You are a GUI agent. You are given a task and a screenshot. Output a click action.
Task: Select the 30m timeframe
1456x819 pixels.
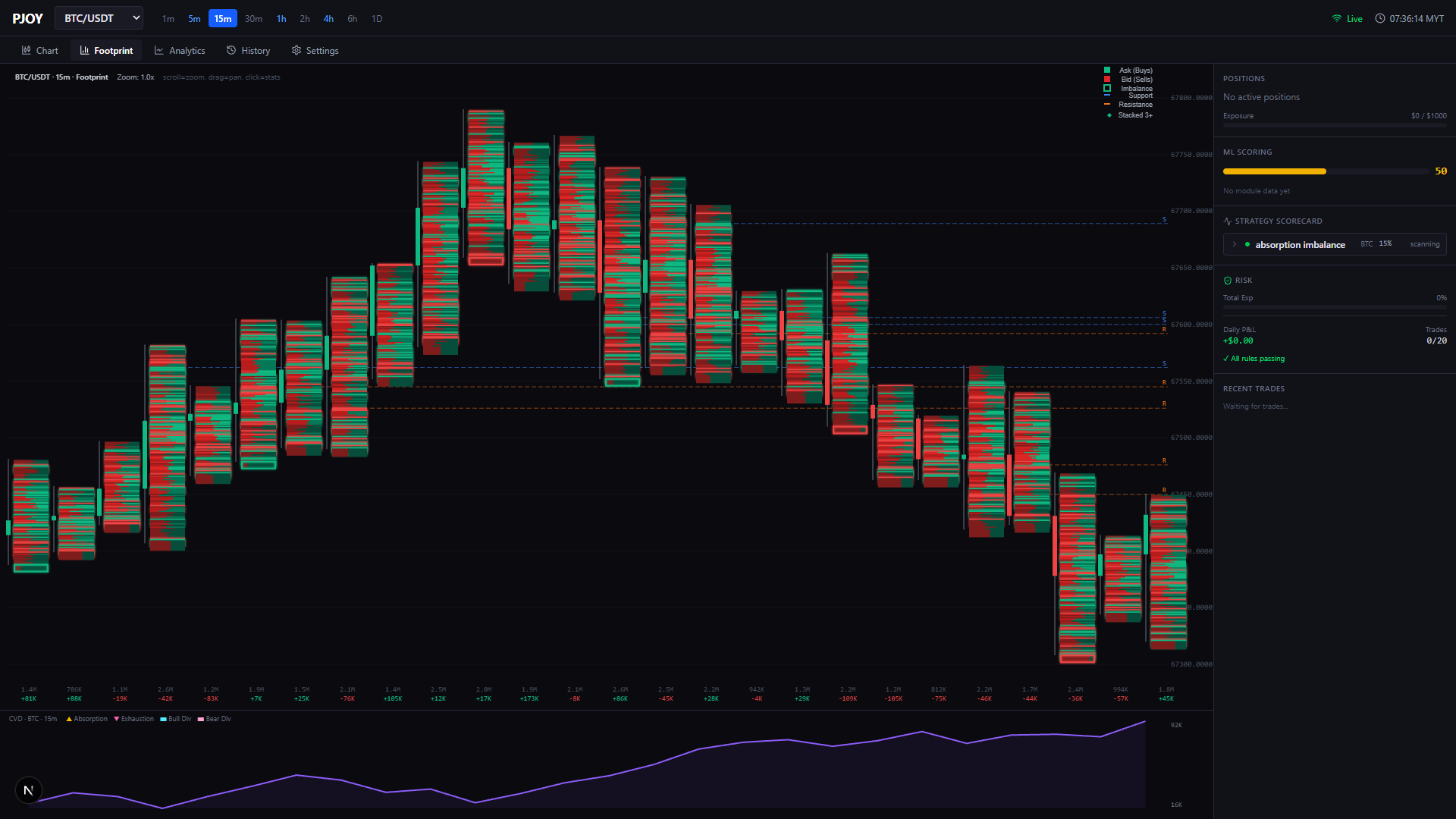(x=253, y=19)
